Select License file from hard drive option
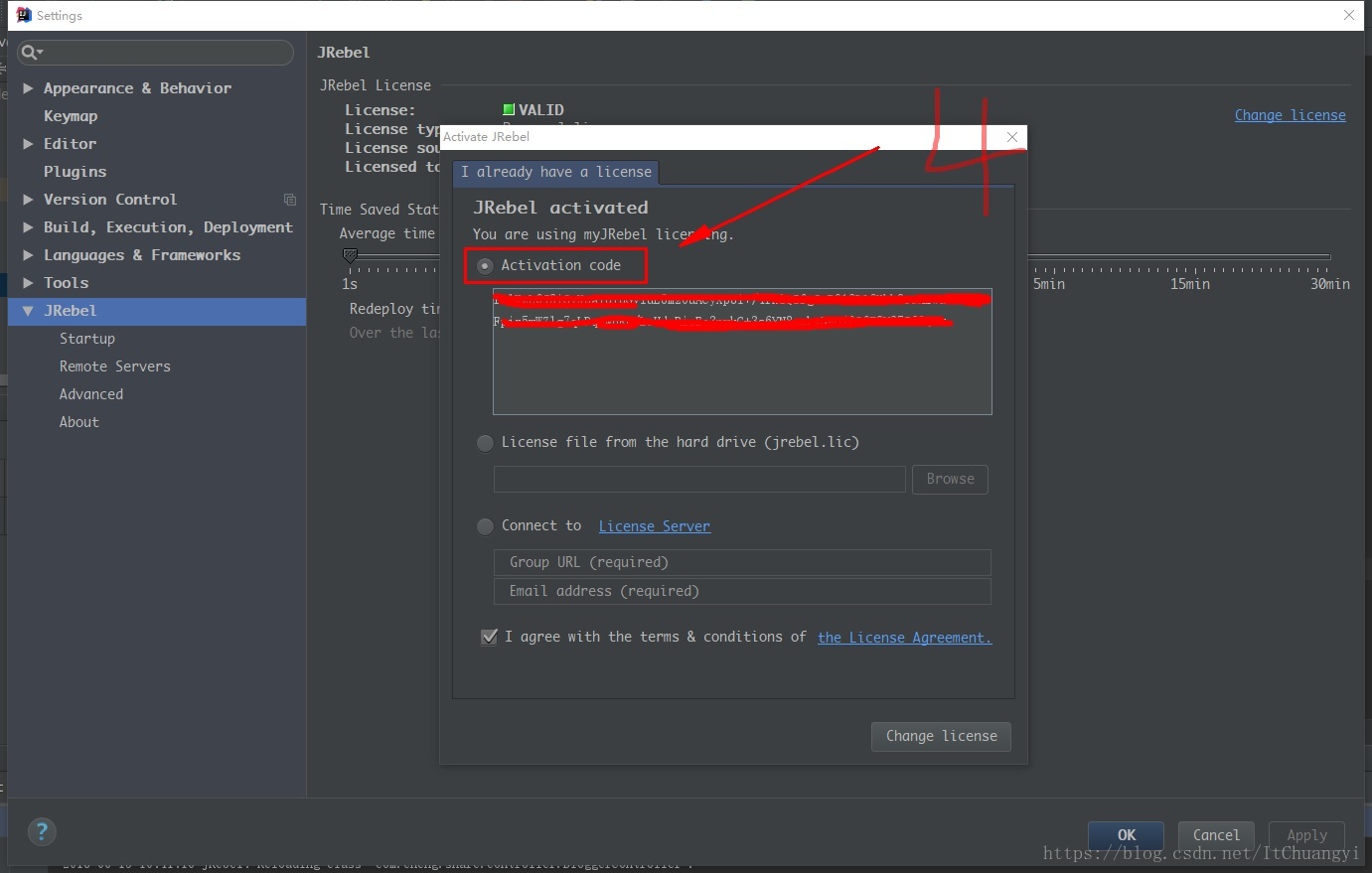The height and width of the screenshot is (873, 1372). (x=485, y=443)
